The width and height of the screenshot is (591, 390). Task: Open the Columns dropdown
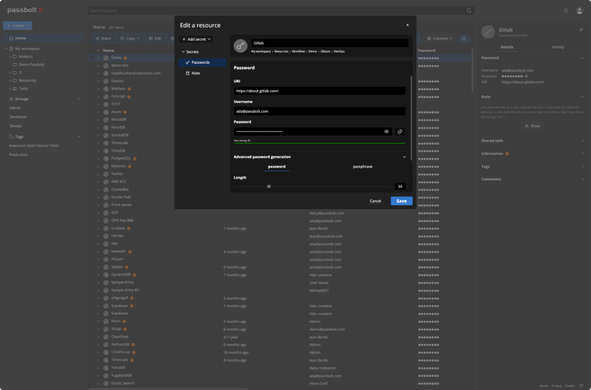(439, 38)
